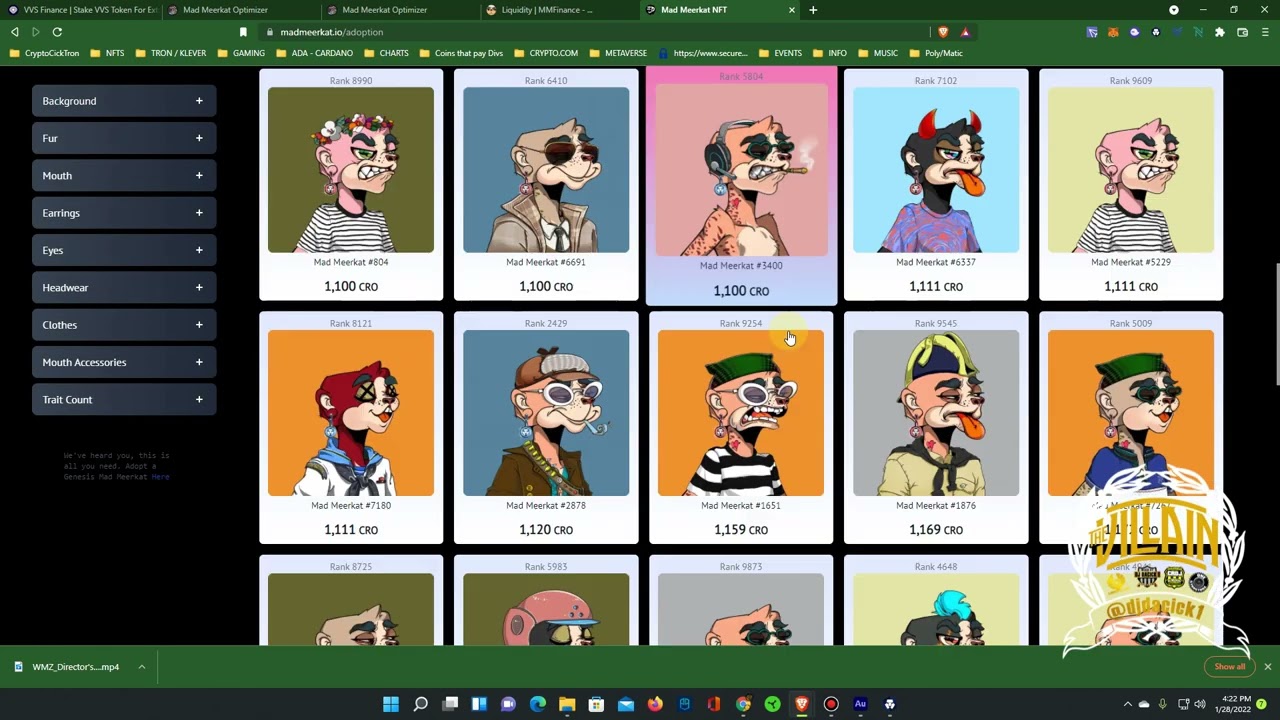1280x720 pixels.
Task: Open the Brave main menu
Action: tap(1264, 32)
